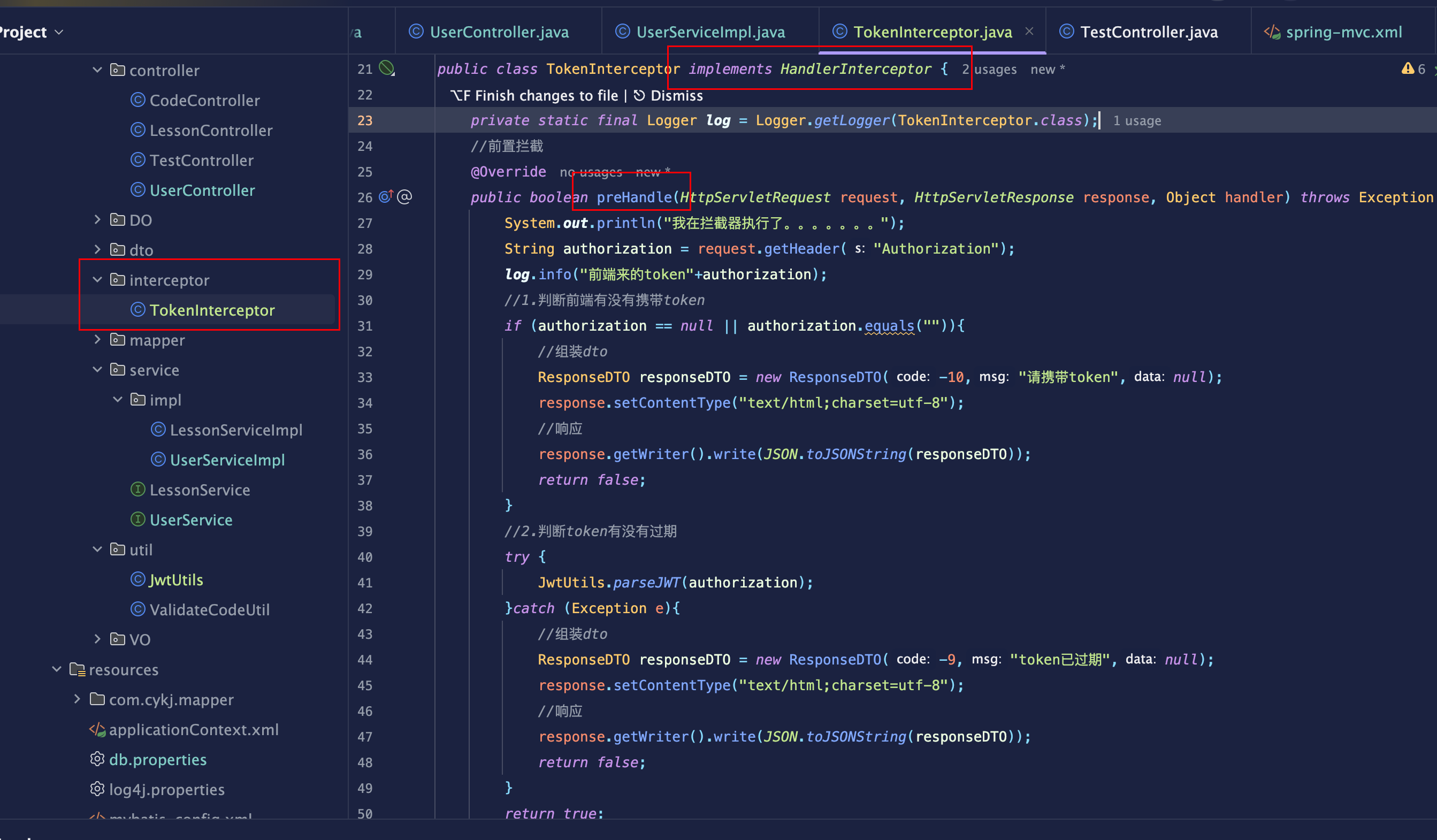The image size is (1437, 840).
Task: Click the override gutter icon at line 26
Action: 386,197
